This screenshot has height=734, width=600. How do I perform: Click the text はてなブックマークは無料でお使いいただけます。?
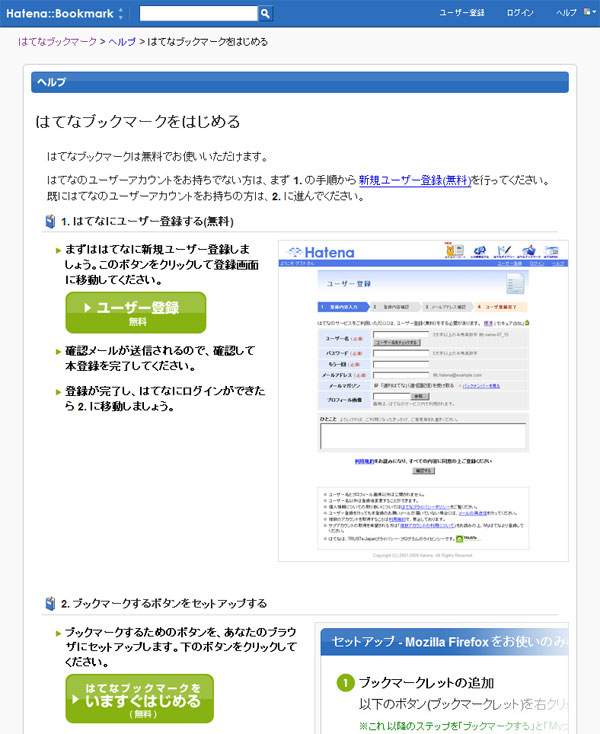tap(158, 156)
